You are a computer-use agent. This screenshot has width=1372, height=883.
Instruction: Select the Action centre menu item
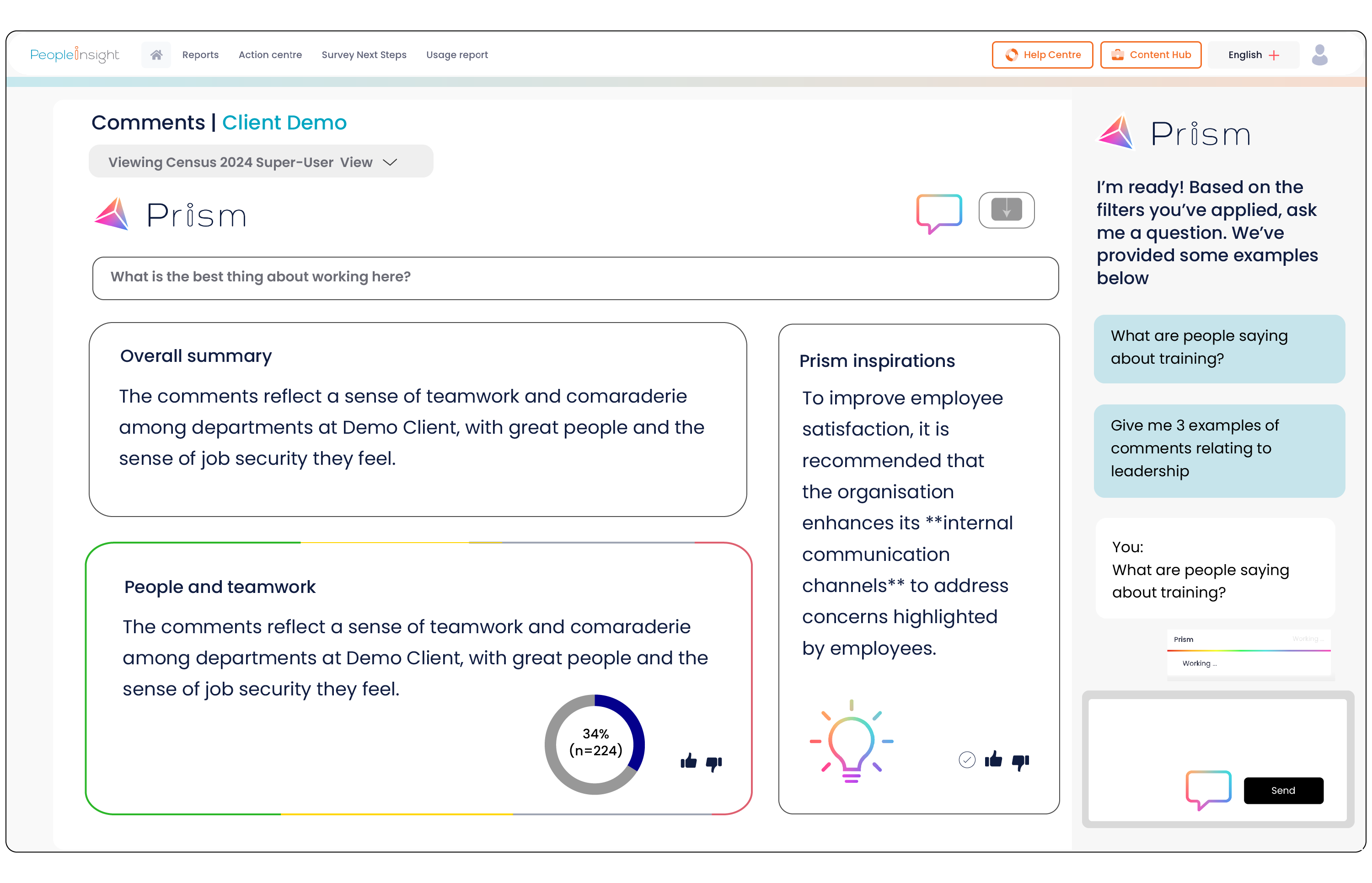pos(270,55)
